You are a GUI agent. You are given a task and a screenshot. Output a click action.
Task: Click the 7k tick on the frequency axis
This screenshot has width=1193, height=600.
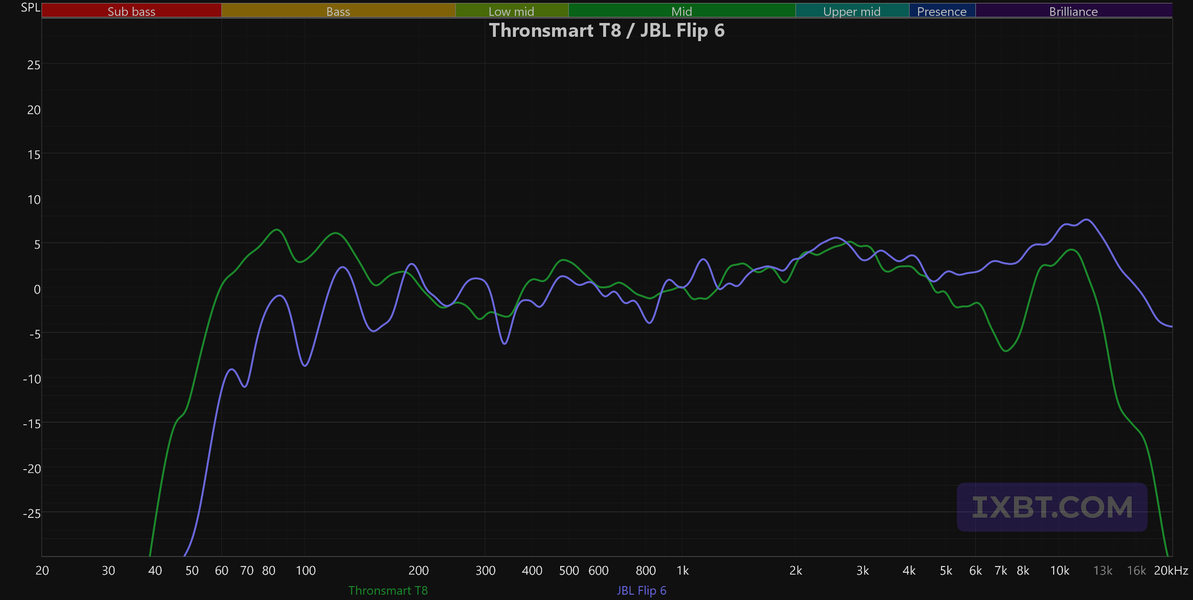point(1001,570)
